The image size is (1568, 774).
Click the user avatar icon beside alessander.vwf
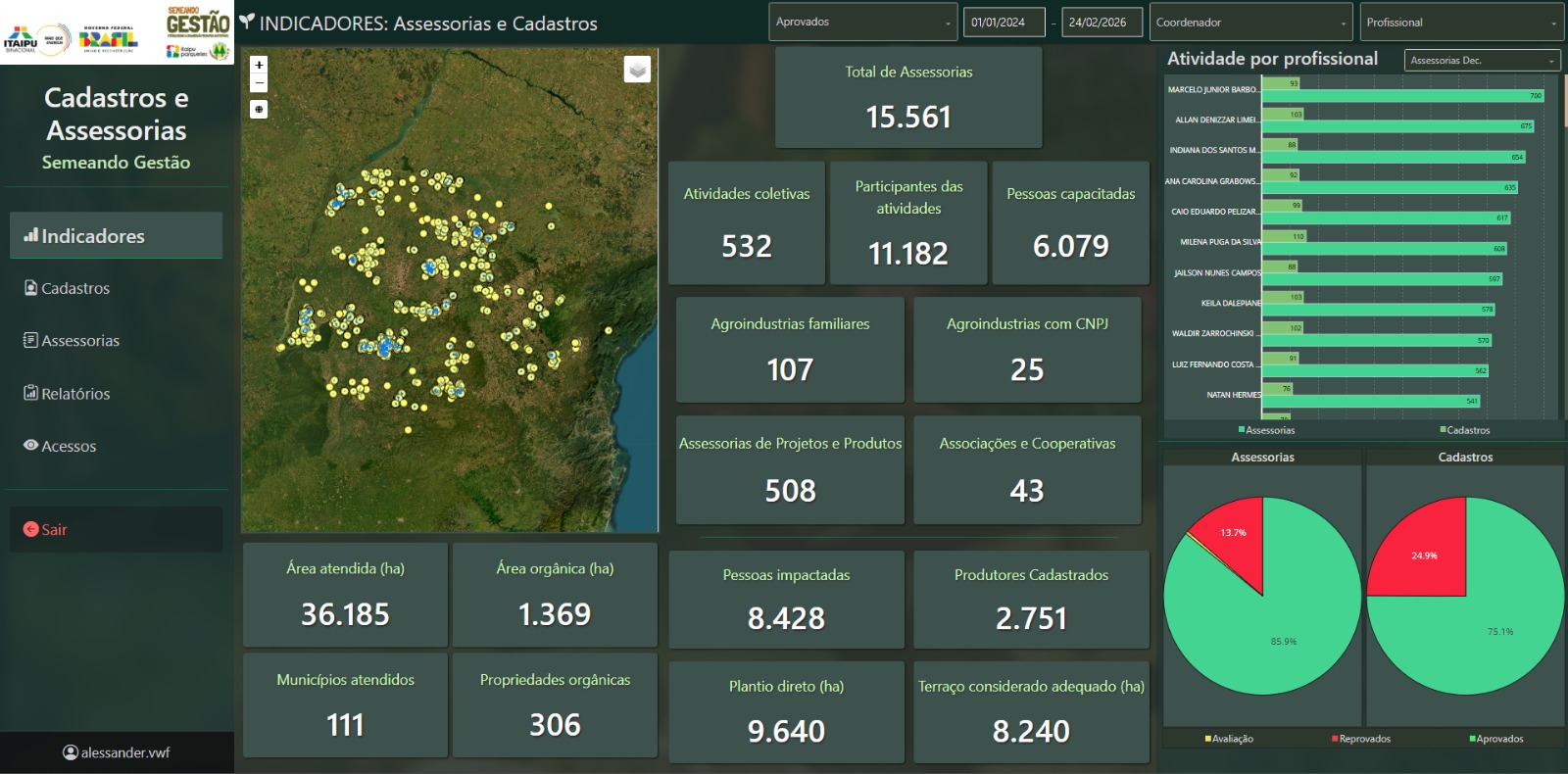point(70,752)
